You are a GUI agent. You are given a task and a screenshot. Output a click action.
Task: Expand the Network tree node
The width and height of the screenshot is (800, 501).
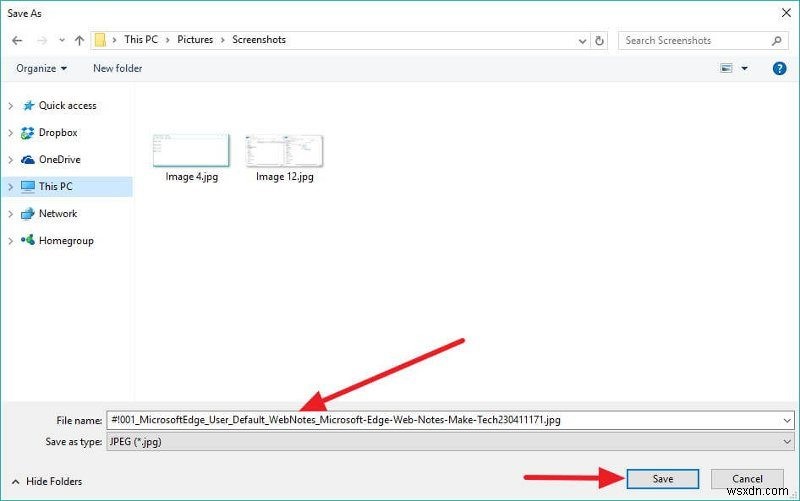click(x=10, y=214)
